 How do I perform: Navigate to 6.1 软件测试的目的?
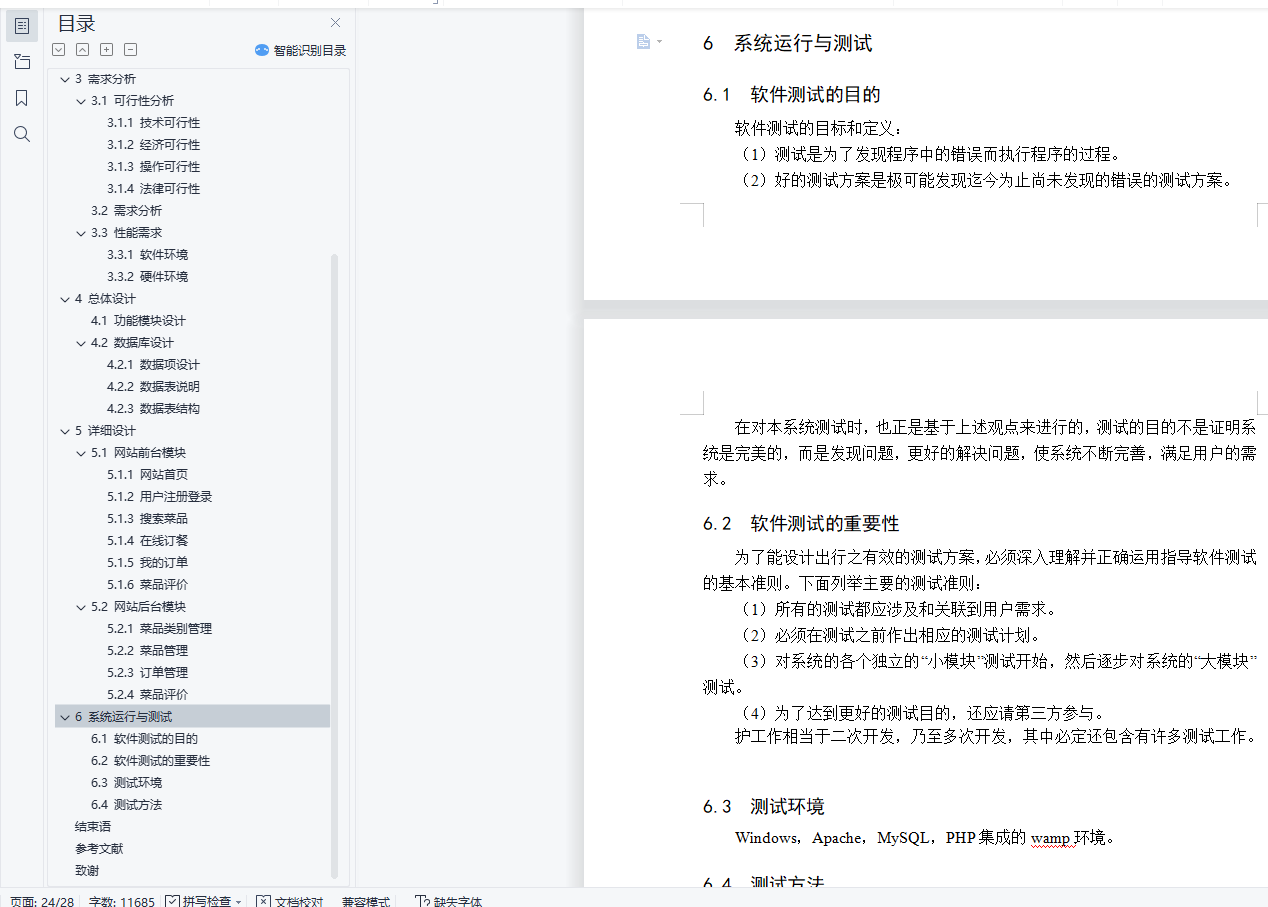click(x=144, y=739)
